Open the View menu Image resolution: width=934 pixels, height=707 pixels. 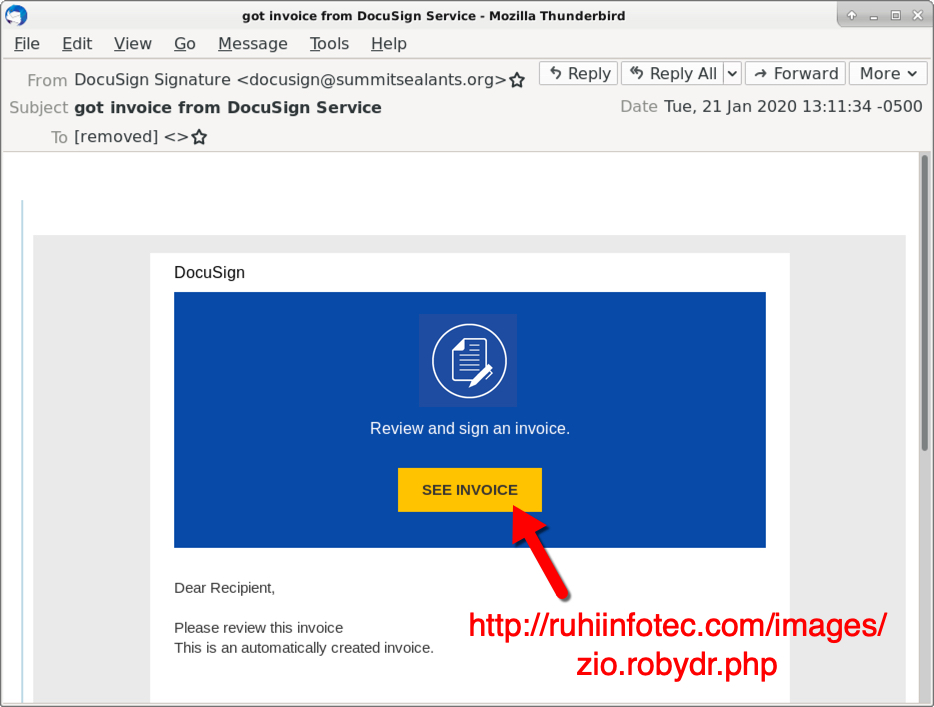click(133, 43)
